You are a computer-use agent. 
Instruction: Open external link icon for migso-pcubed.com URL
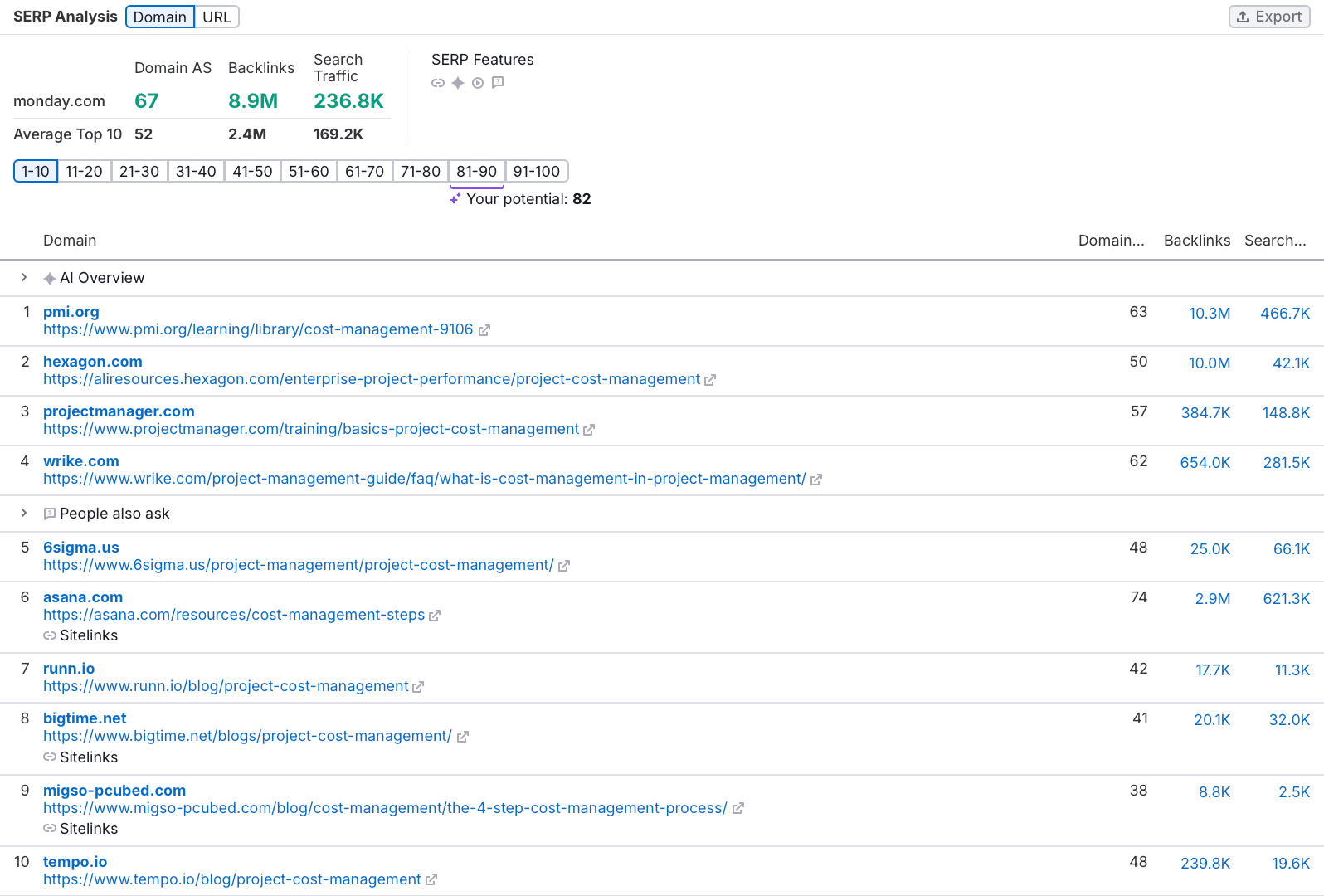pos(738,808)
